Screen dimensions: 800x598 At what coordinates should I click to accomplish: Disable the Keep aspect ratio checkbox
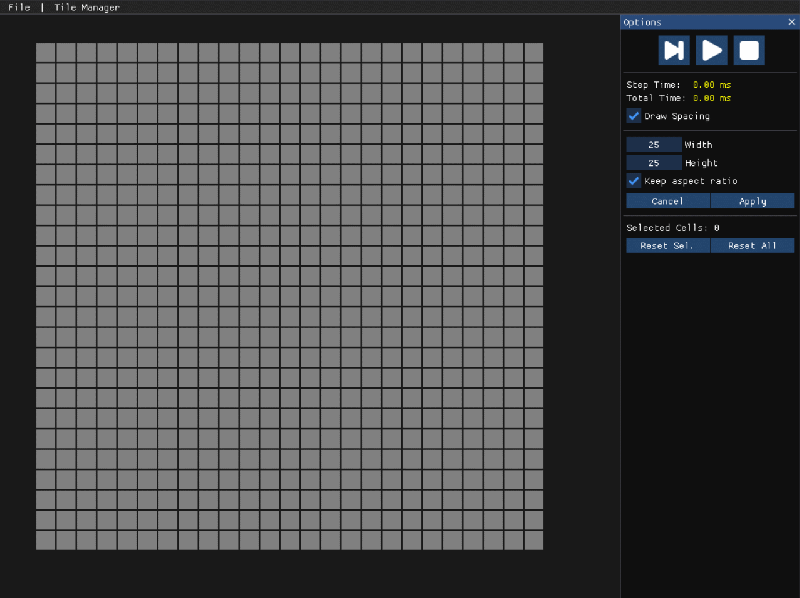tap(633, 180)
